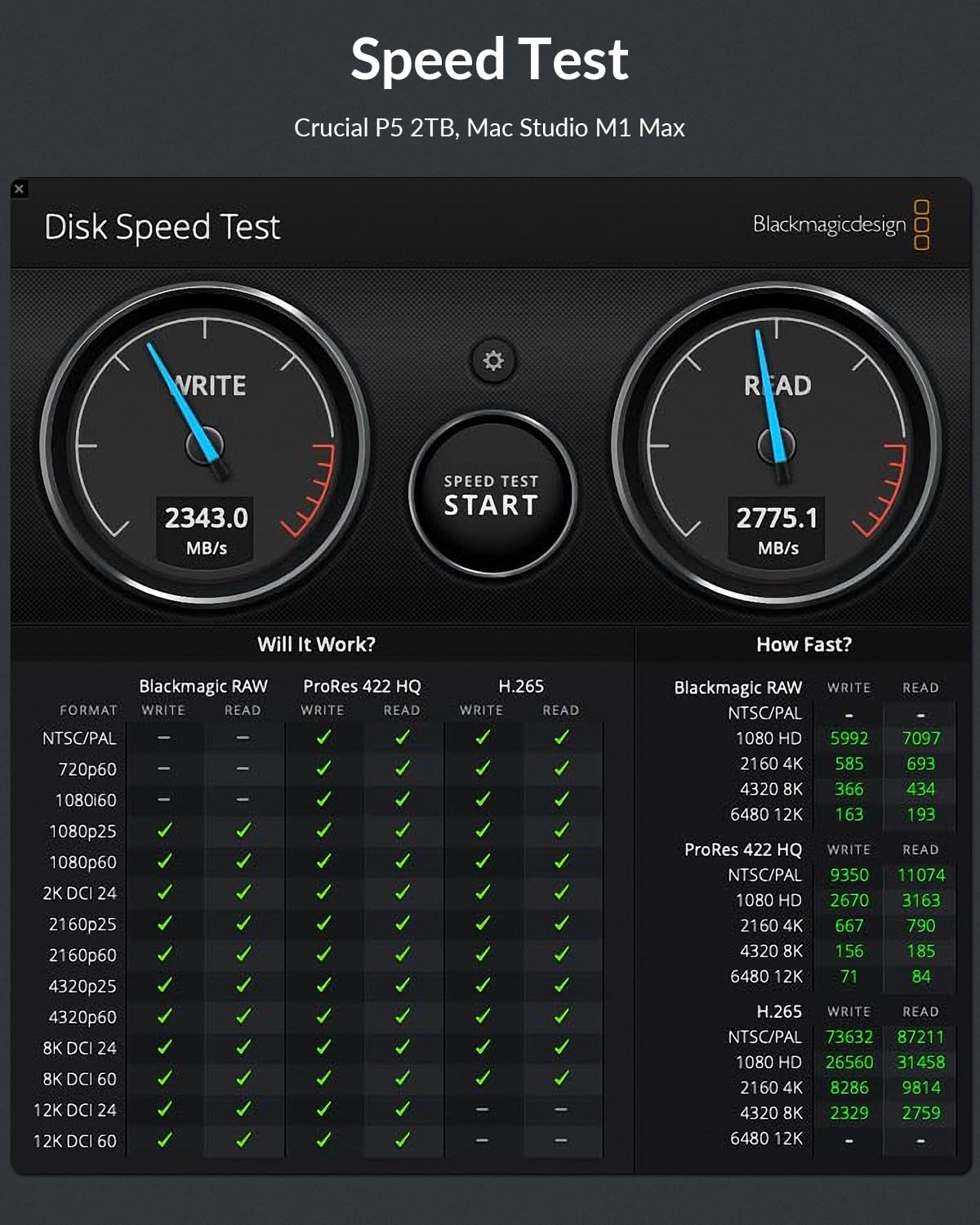Click the ProRes 422 HQ heading in How Fast
980x1225 pixels.
click(x=743, y=849)
